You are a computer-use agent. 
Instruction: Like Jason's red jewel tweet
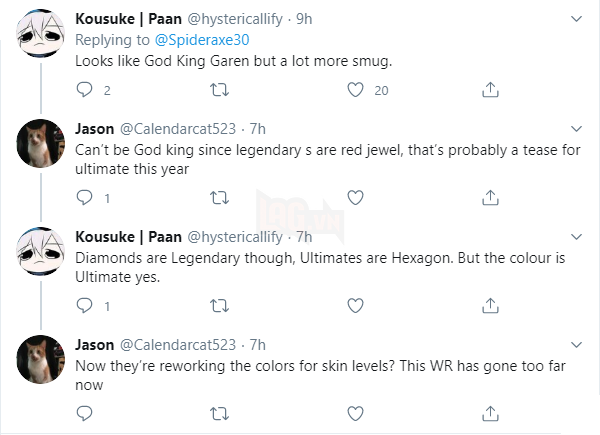coord(354,197)
